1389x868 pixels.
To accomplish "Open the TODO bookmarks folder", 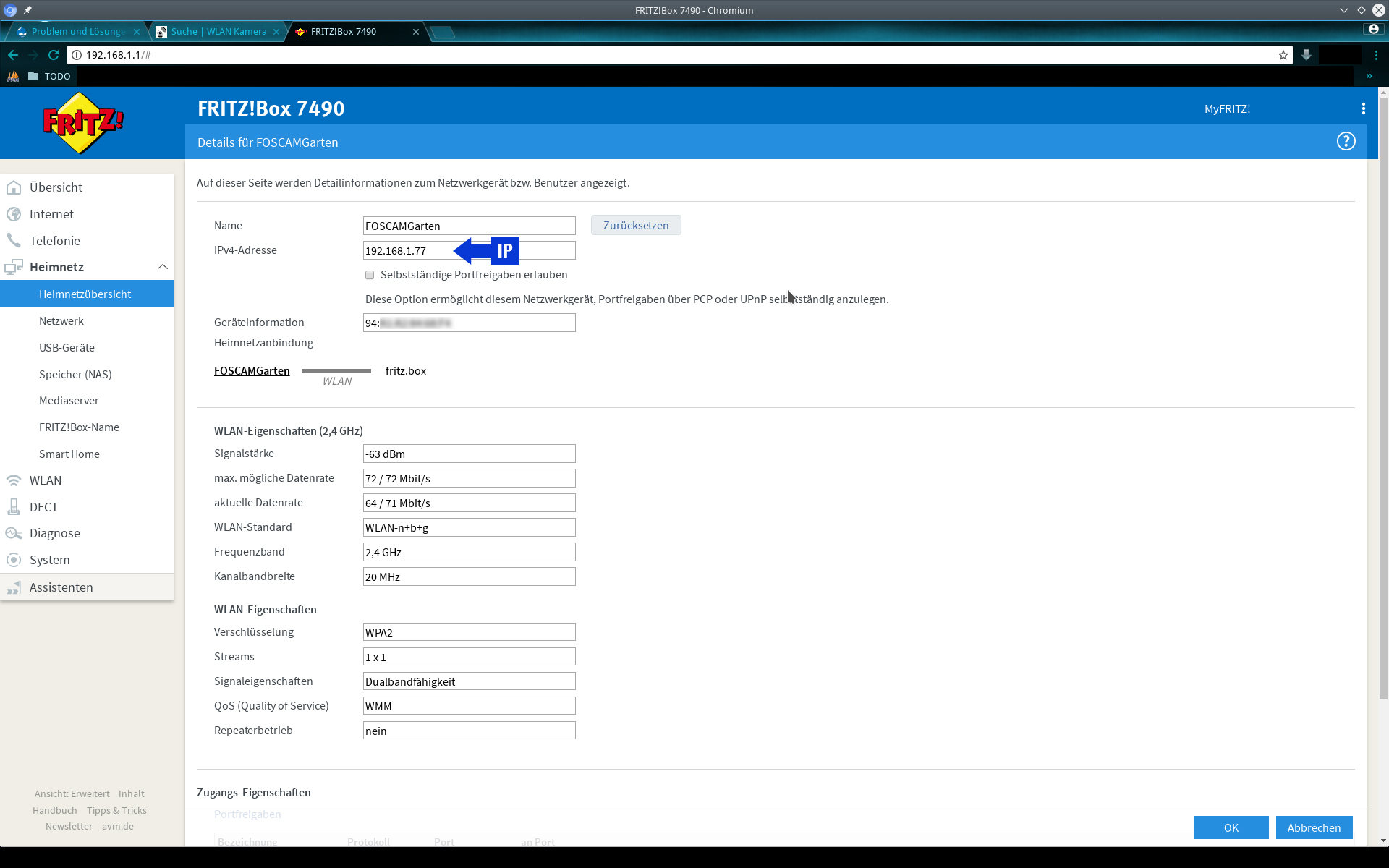I will pyautogui.click(x=49, y=76).
